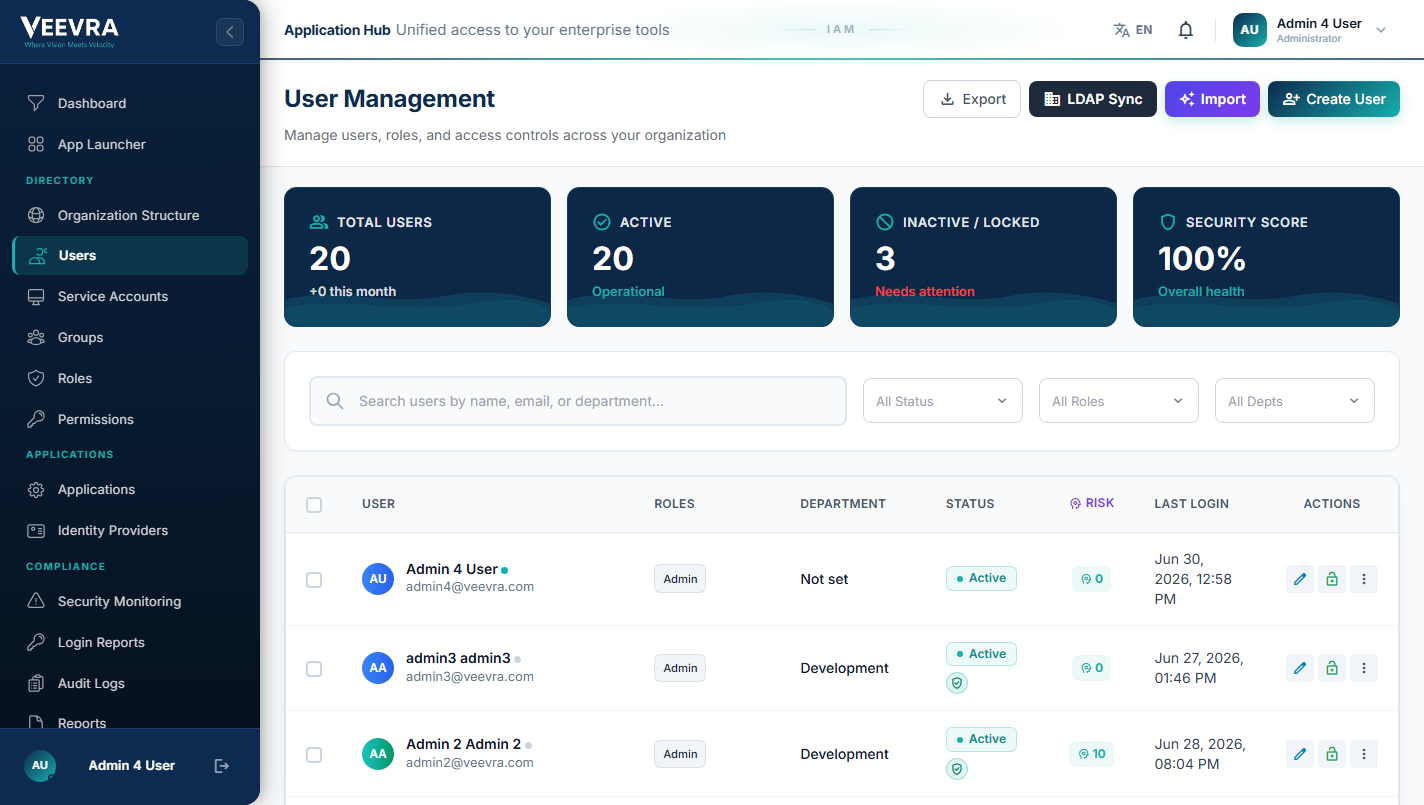The image size is (1424, 805).
Task: Go to Organization Structure
Action: click(130, 215)
